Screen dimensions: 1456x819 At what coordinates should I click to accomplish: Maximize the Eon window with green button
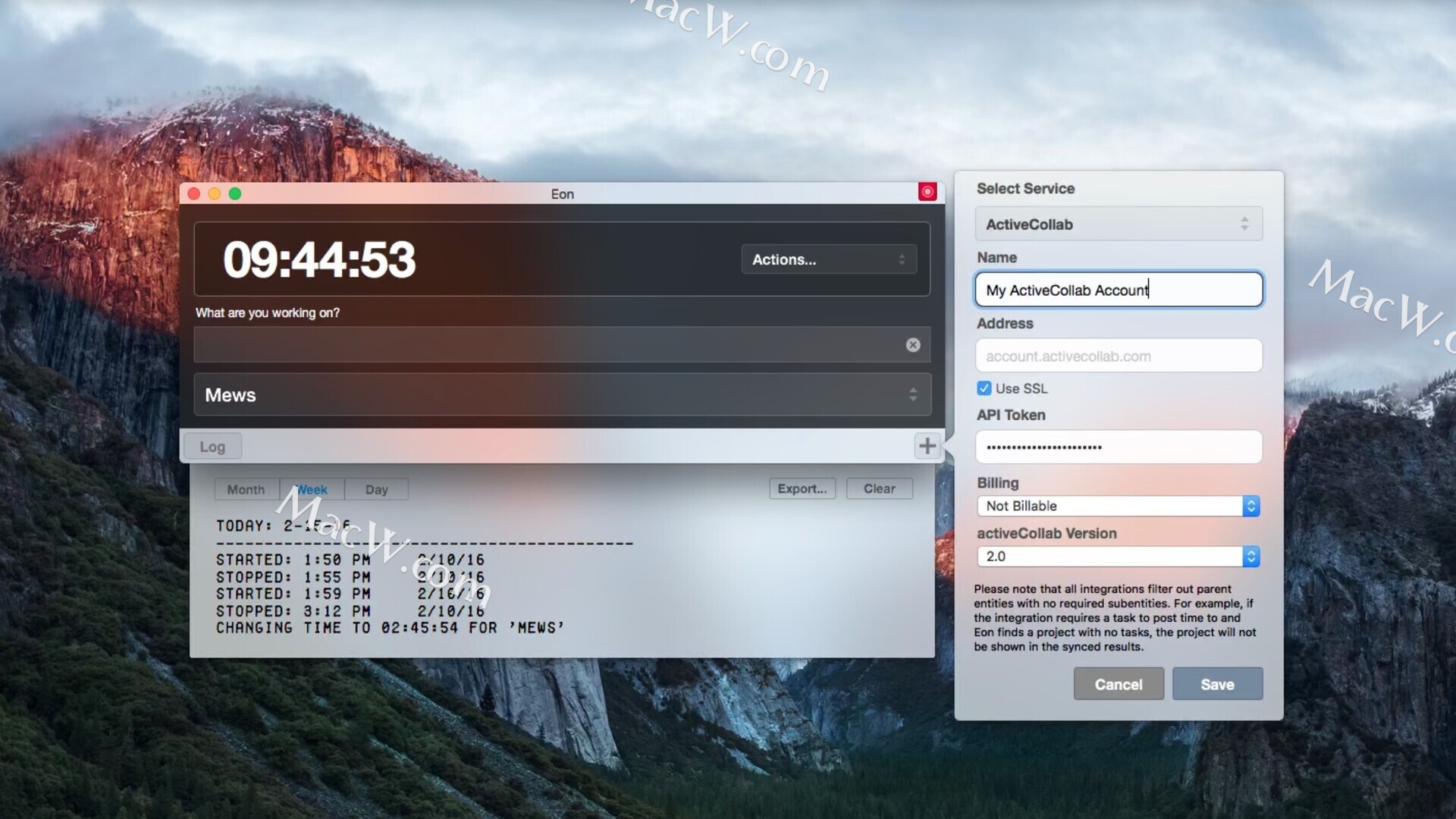pos(235,194)
